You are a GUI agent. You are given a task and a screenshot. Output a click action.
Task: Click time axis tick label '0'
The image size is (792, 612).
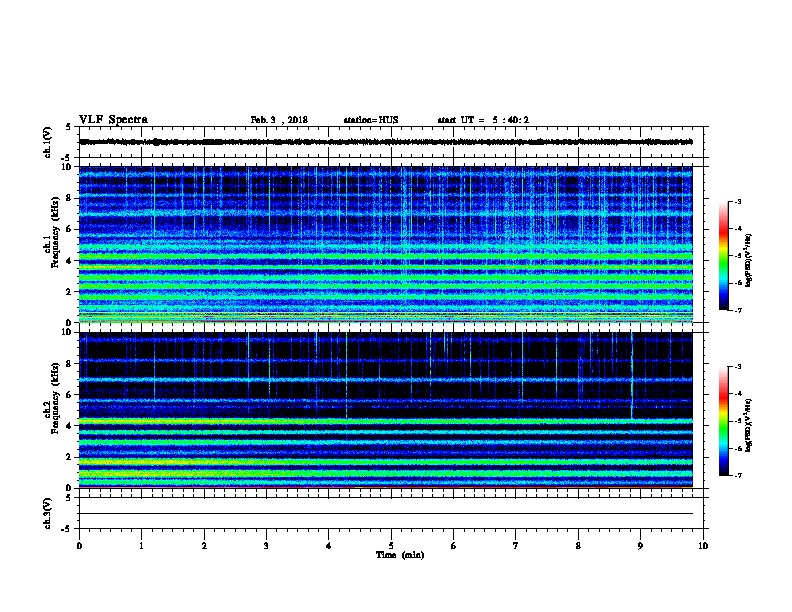pos(79,546)
